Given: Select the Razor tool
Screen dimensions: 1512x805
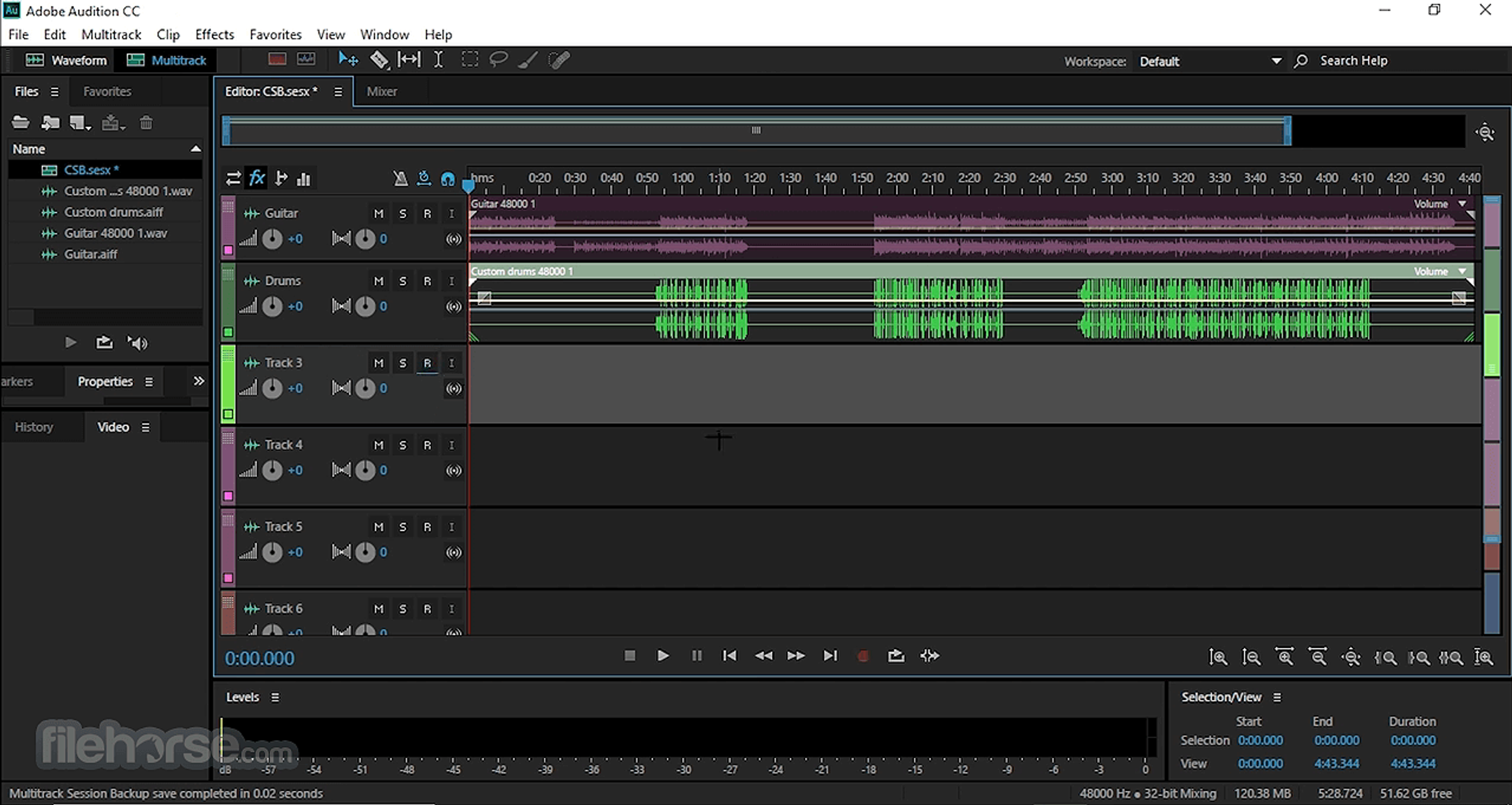Looking at the screenshot, I should tap(380, 59).
